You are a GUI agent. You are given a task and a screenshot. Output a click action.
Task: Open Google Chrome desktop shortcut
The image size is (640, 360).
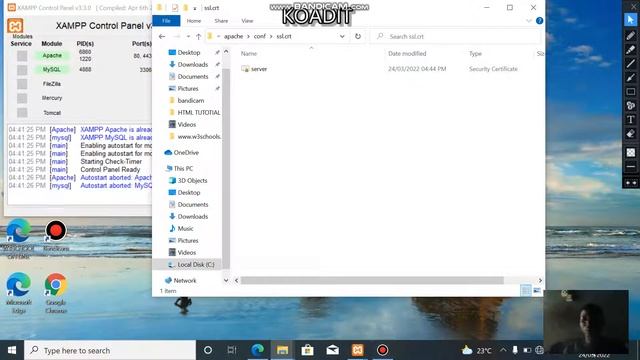click(56, 293)
